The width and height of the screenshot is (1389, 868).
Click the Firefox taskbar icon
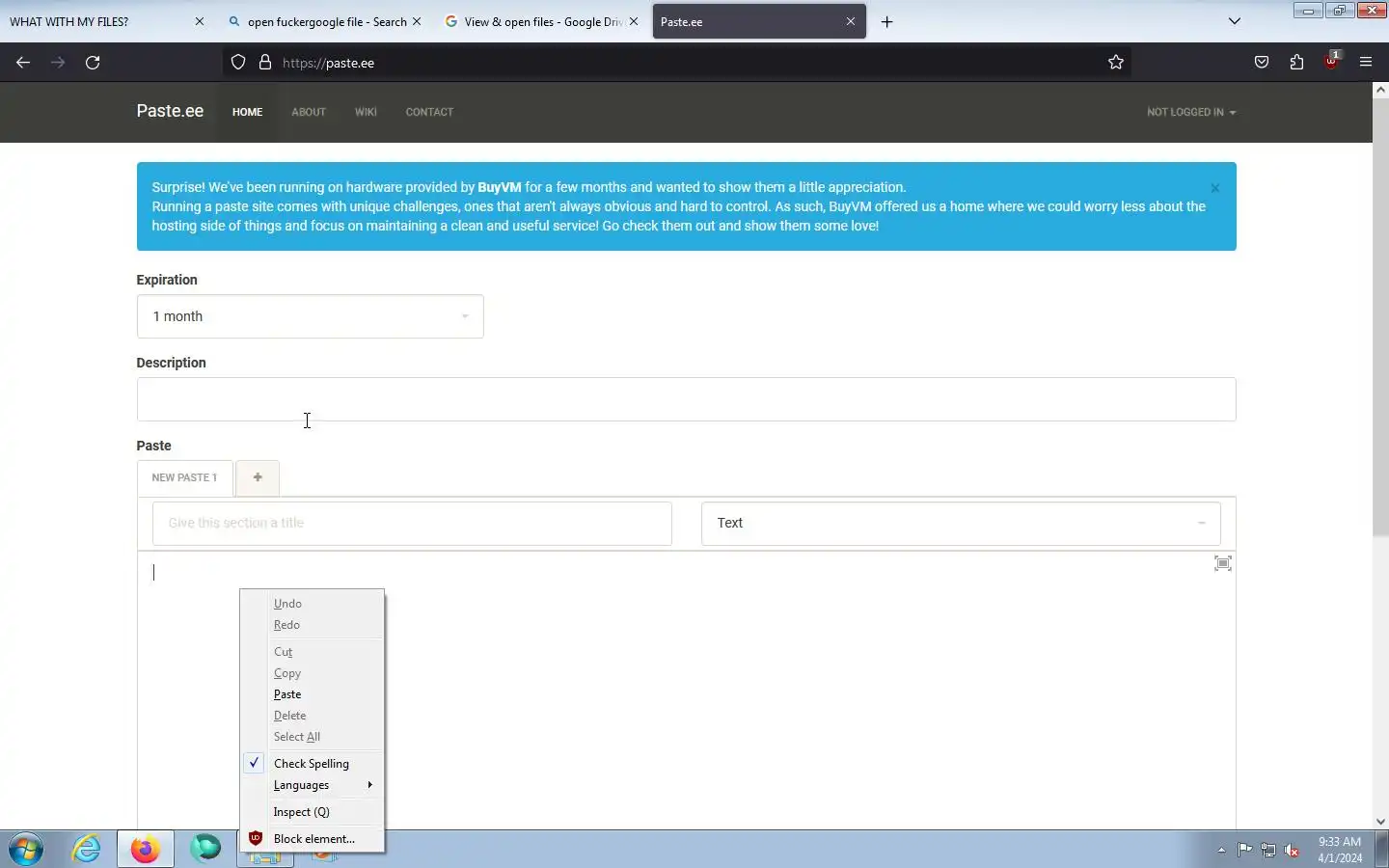(x=146, y=850)
